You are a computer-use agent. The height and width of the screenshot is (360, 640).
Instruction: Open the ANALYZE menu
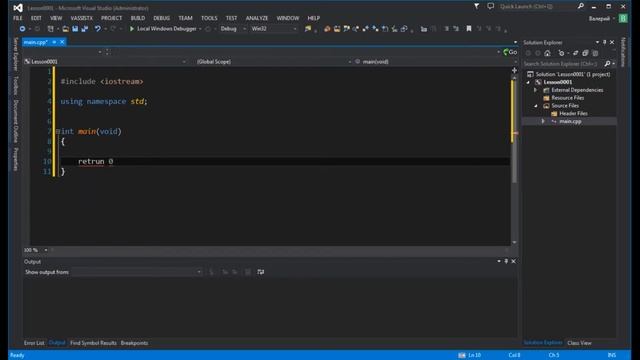coord(257,18)
